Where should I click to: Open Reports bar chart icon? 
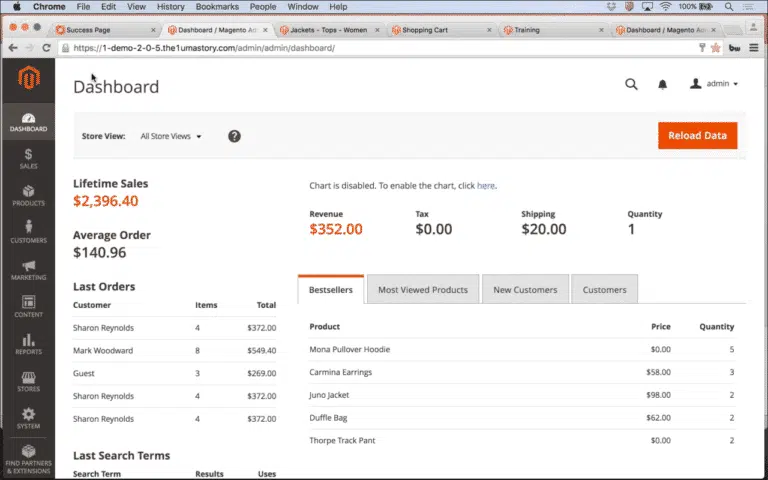point(28,344)
